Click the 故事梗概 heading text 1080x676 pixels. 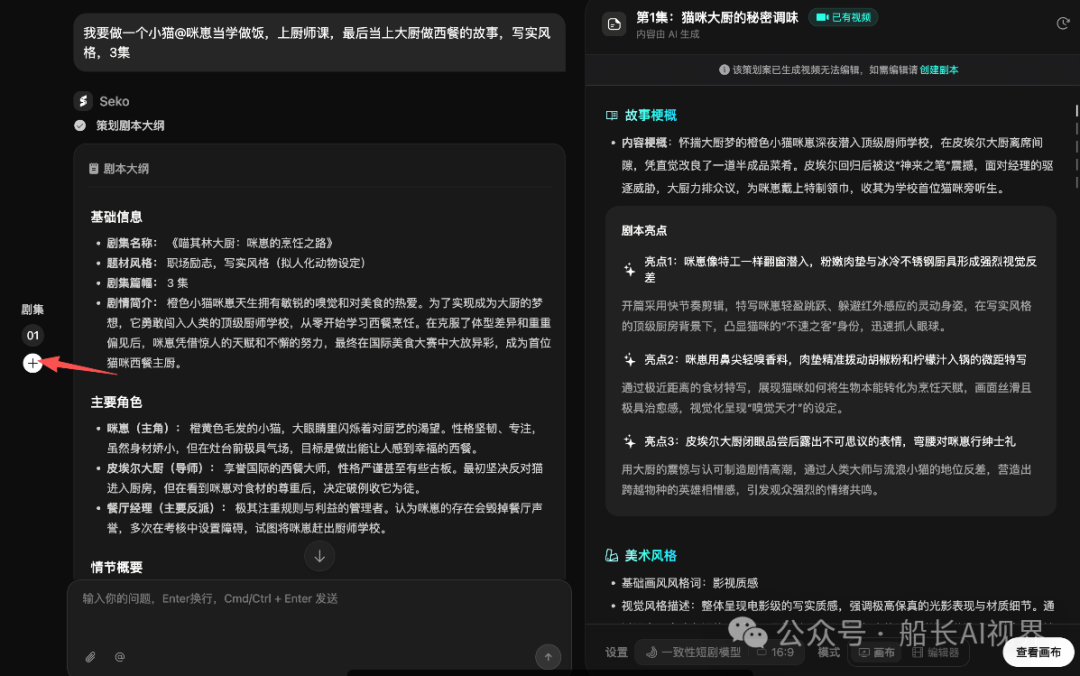click(x=650, y=115)
